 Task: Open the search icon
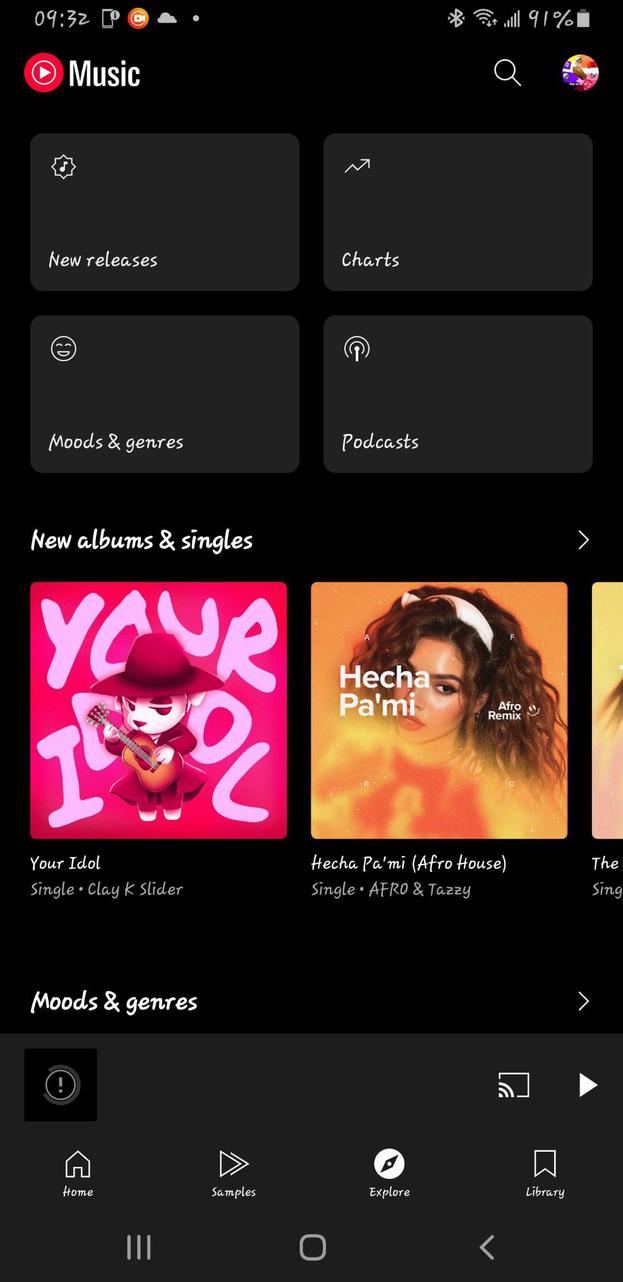[507, 73]
